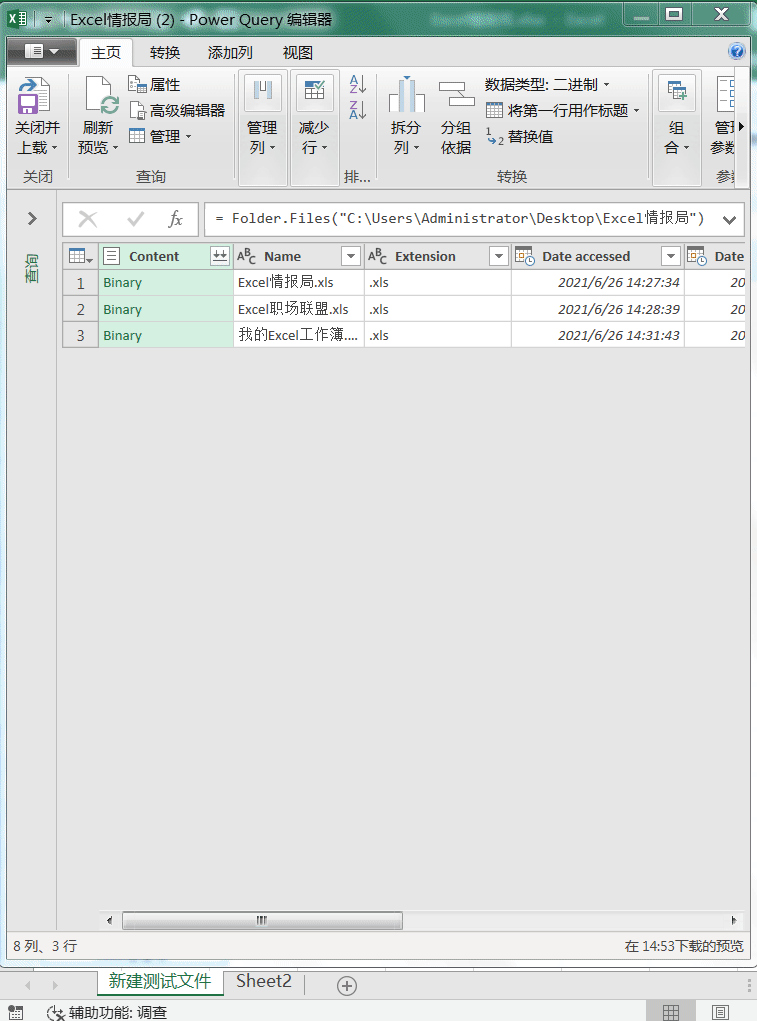757x1021 pixels.
Task: Switch to the 添加列 Add Column tab
Action: 230,53
